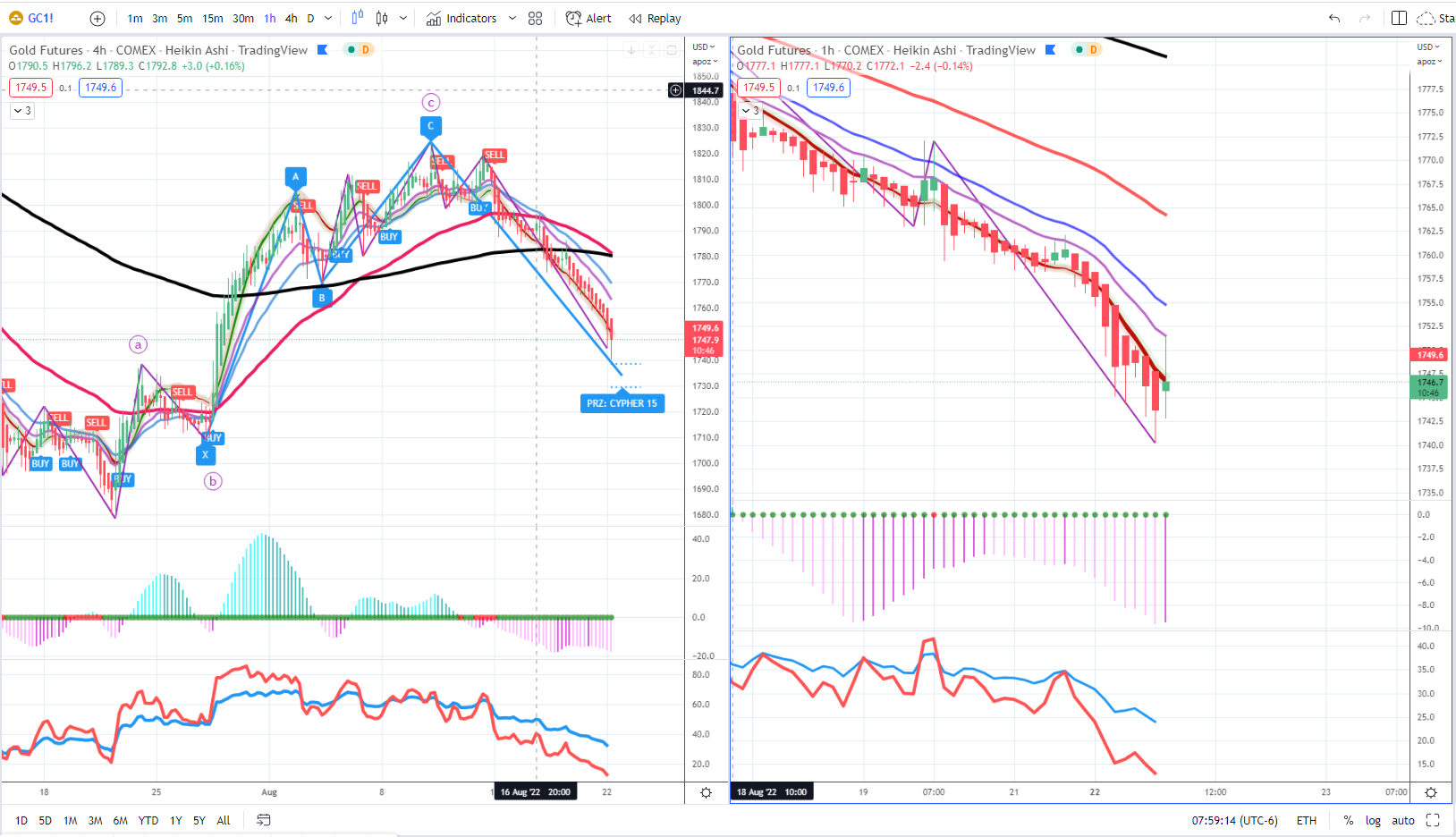Image resolution: width=1456 pixels, height=837 pixels.
Task: Create an Alert
Action: pyautogui.click(x=589, y=18)
